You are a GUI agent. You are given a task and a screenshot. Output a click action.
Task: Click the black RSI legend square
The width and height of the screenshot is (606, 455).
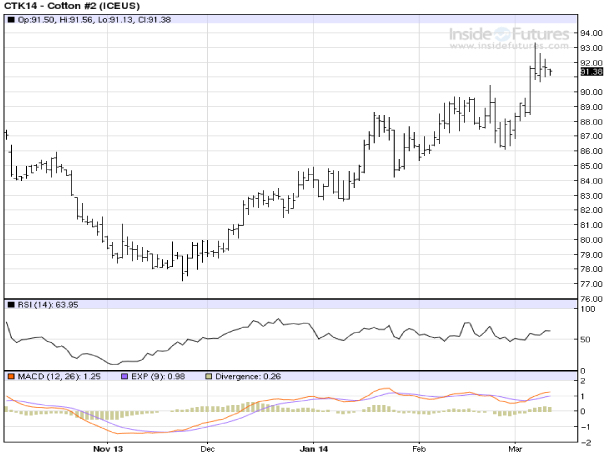click(x=11, y=304)
